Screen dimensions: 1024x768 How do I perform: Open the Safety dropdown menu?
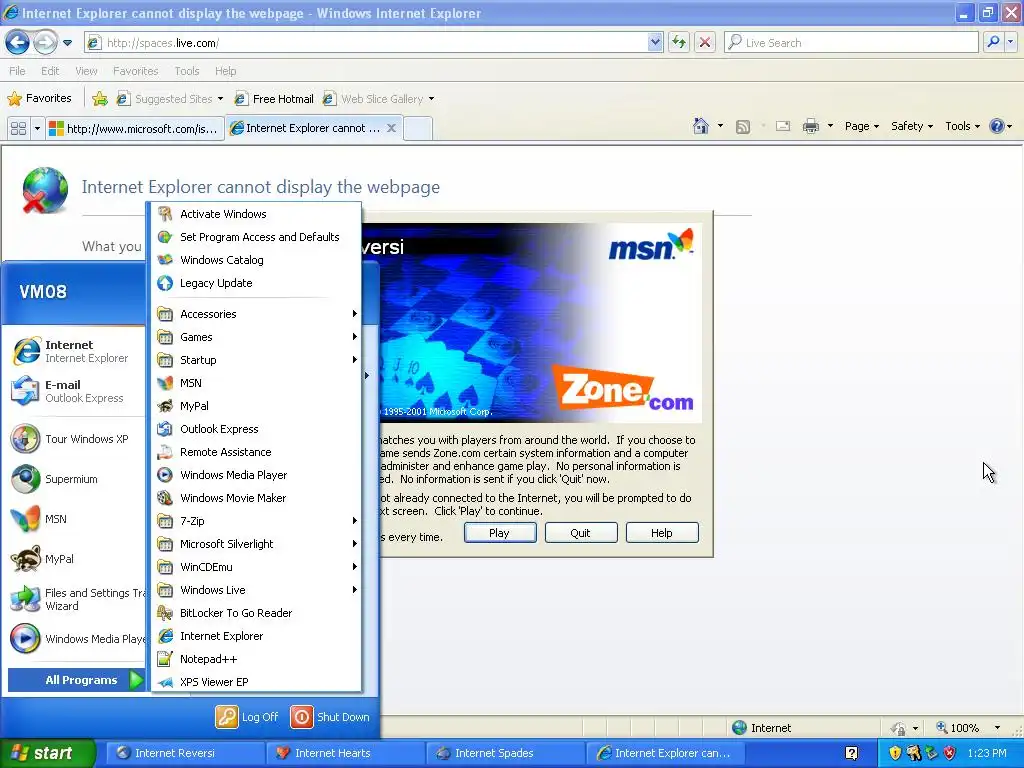point(912,126)
